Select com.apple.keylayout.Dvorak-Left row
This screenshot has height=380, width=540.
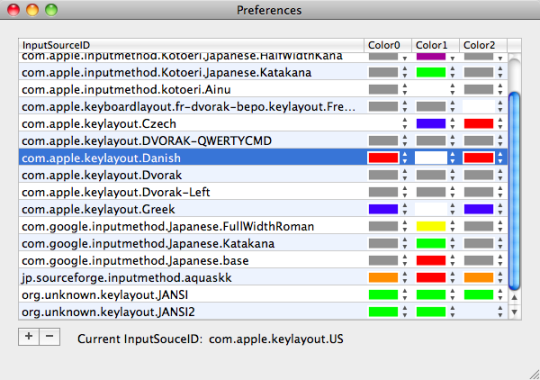click(x=263, y=192)
